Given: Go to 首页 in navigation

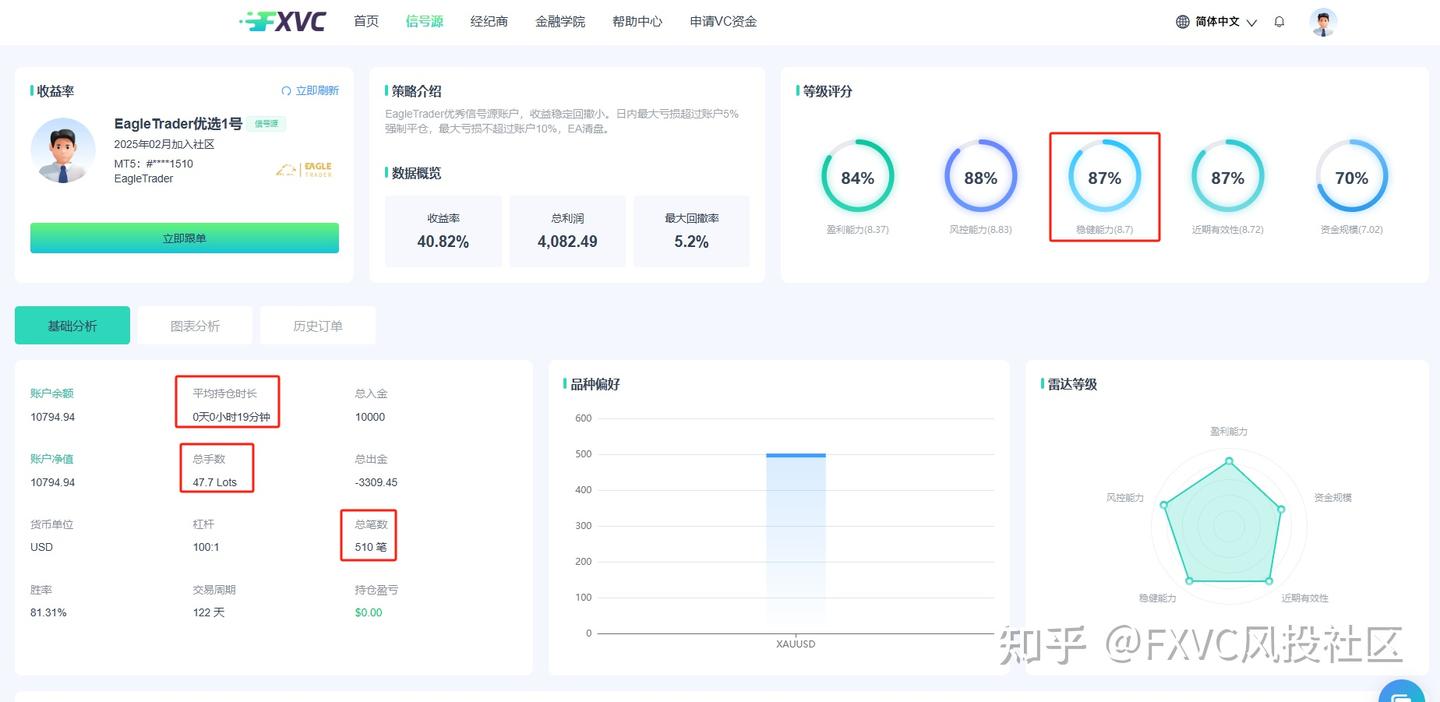Looking at the screenshot, I should (x=366, y=21).
